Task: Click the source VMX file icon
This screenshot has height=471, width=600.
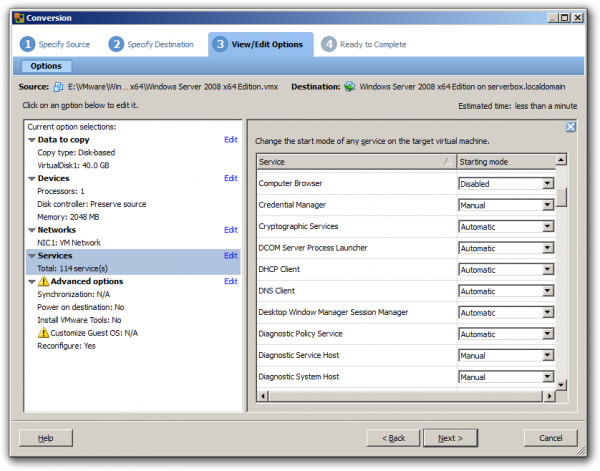Action: (58, 87)
